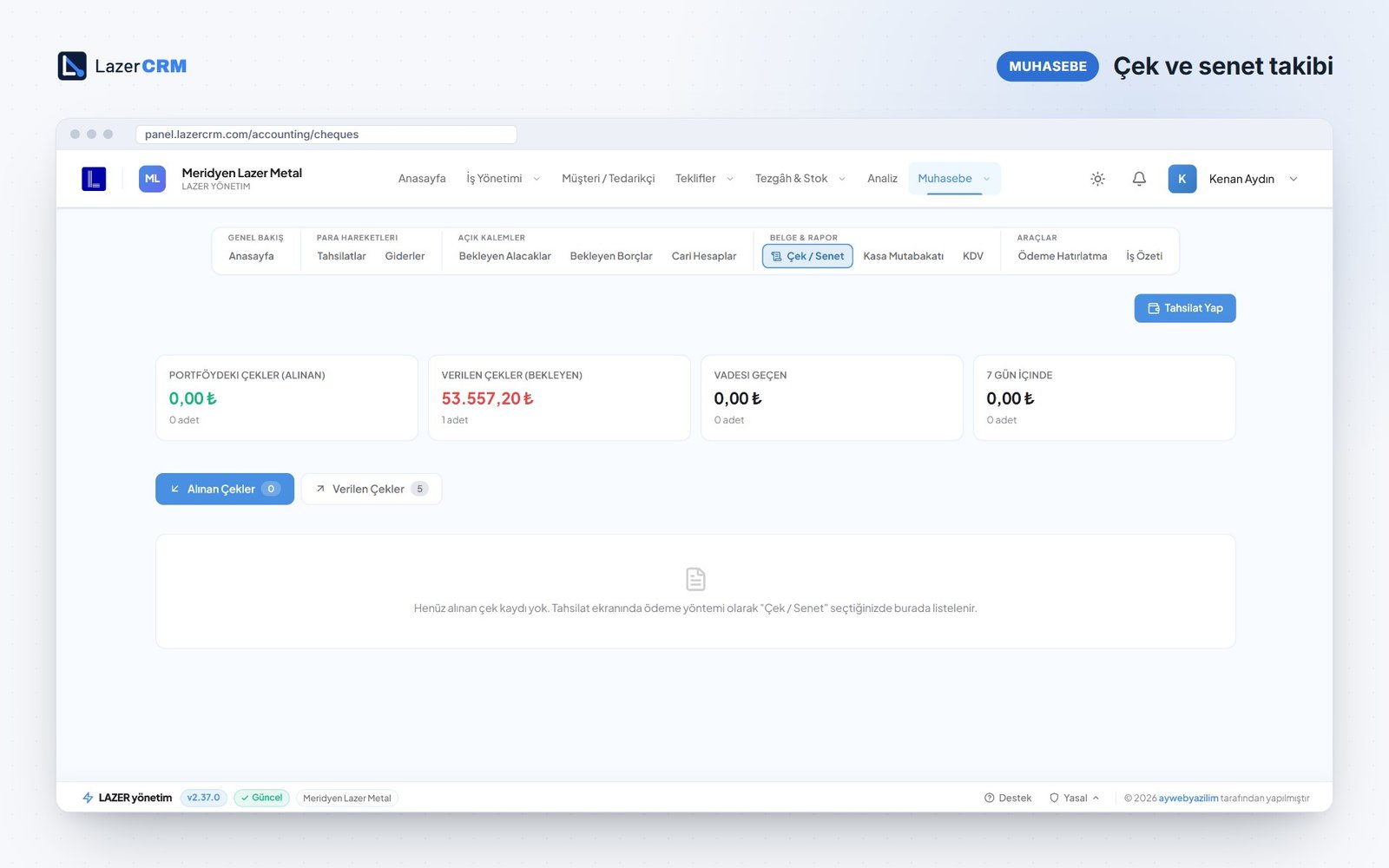Image resolution: width=1389 pixels, height=868 pixels.
Task: Click the Alınan Çekler arrow icon
Action: (175, 489)
